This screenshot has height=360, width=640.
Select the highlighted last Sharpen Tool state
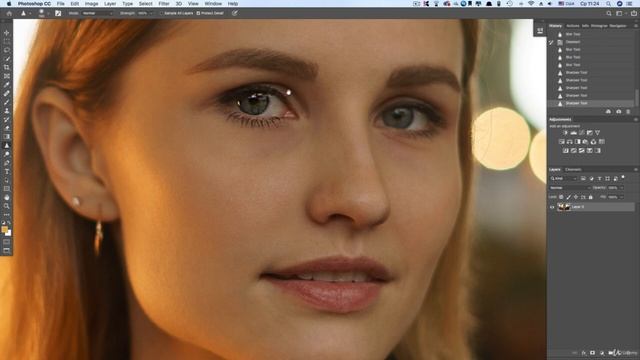[591, 103]
